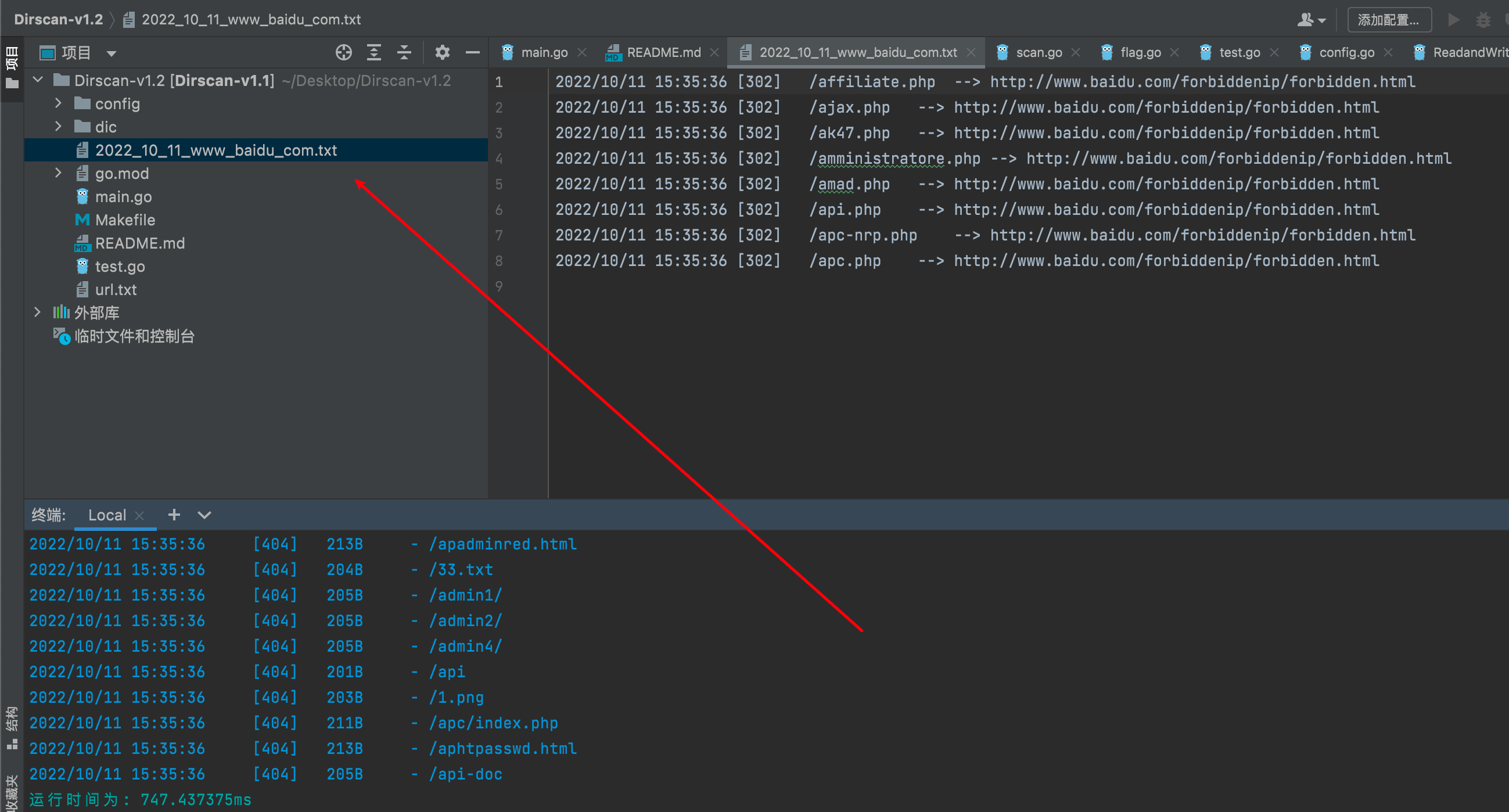
Task: Switch to the scan.go tab
Action: coord(1038,53)
